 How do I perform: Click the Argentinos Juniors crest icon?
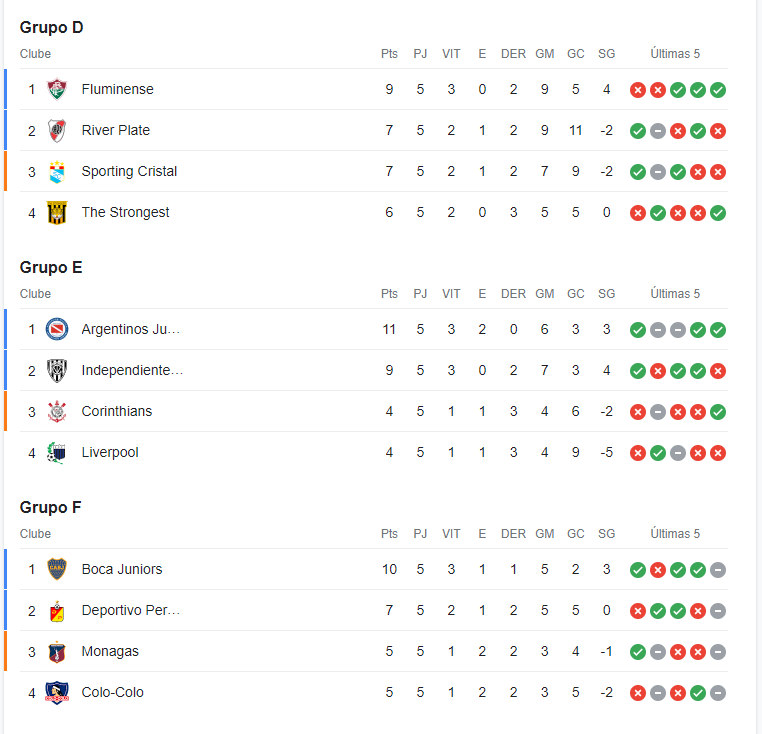click(57, 329)
